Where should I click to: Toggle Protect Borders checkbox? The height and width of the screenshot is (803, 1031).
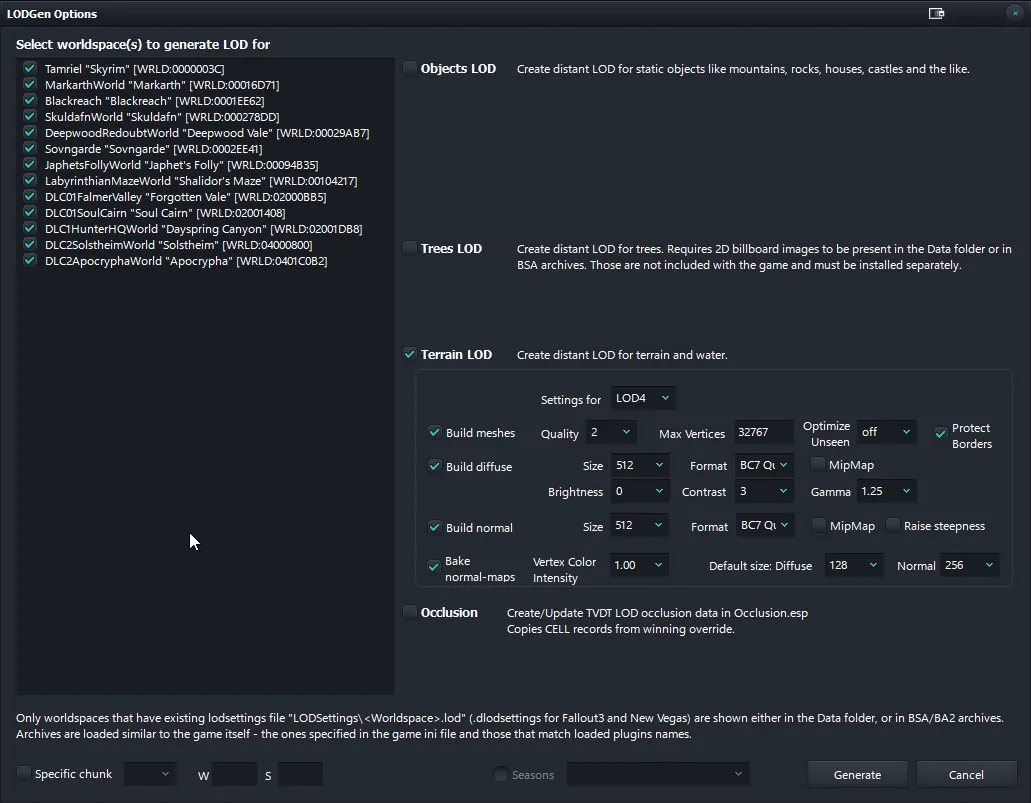(940, 433)
